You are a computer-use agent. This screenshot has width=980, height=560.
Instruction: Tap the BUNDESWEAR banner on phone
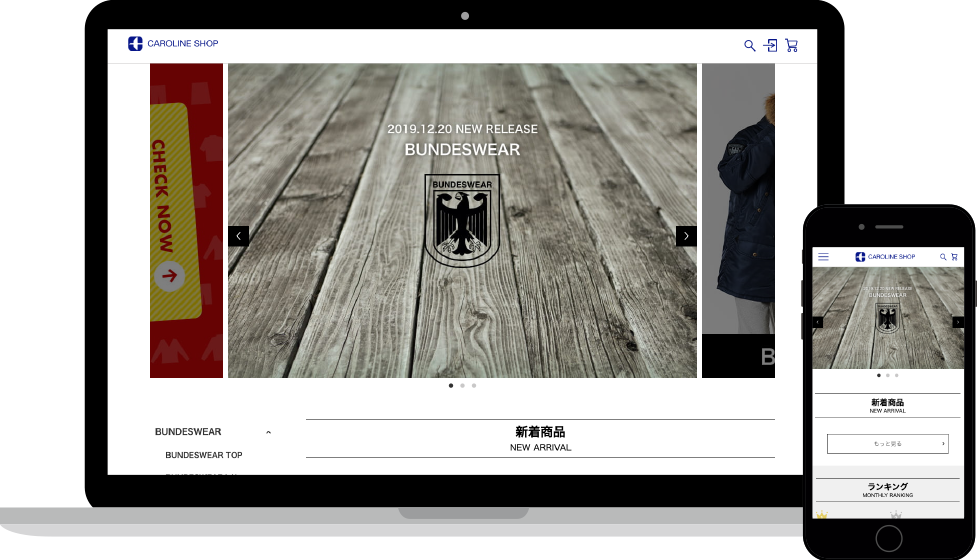point(888,318)
